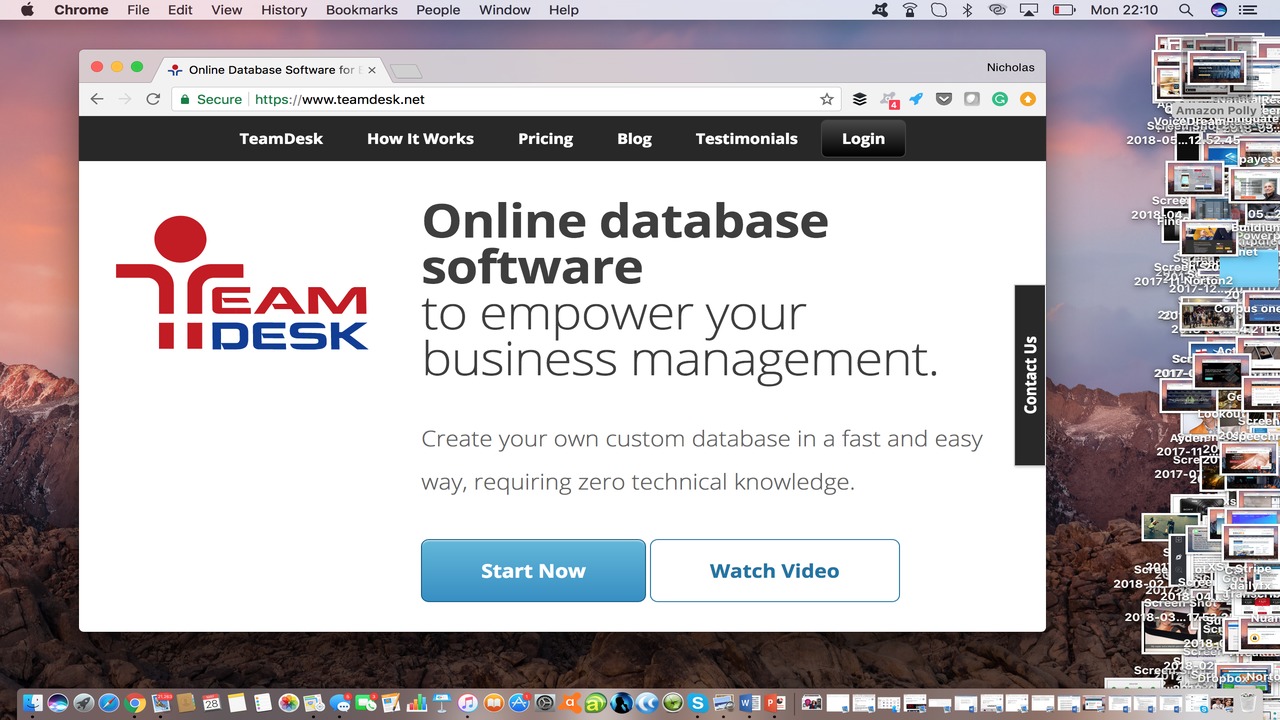Launch Skype from the Dock
The width and height of the screenshot is (1280, 720).
pyautogui.click(x=697, y=703)
